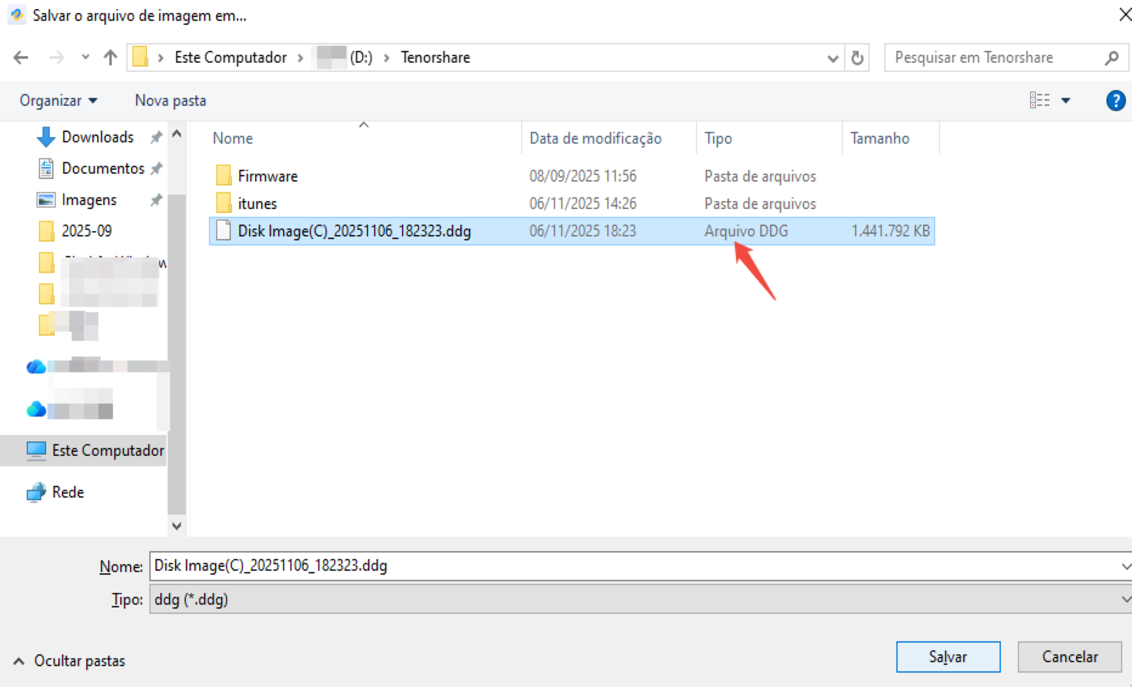1132x687 pixels.
Task: Sort by the Tamanho column
Action: (880, 139)
